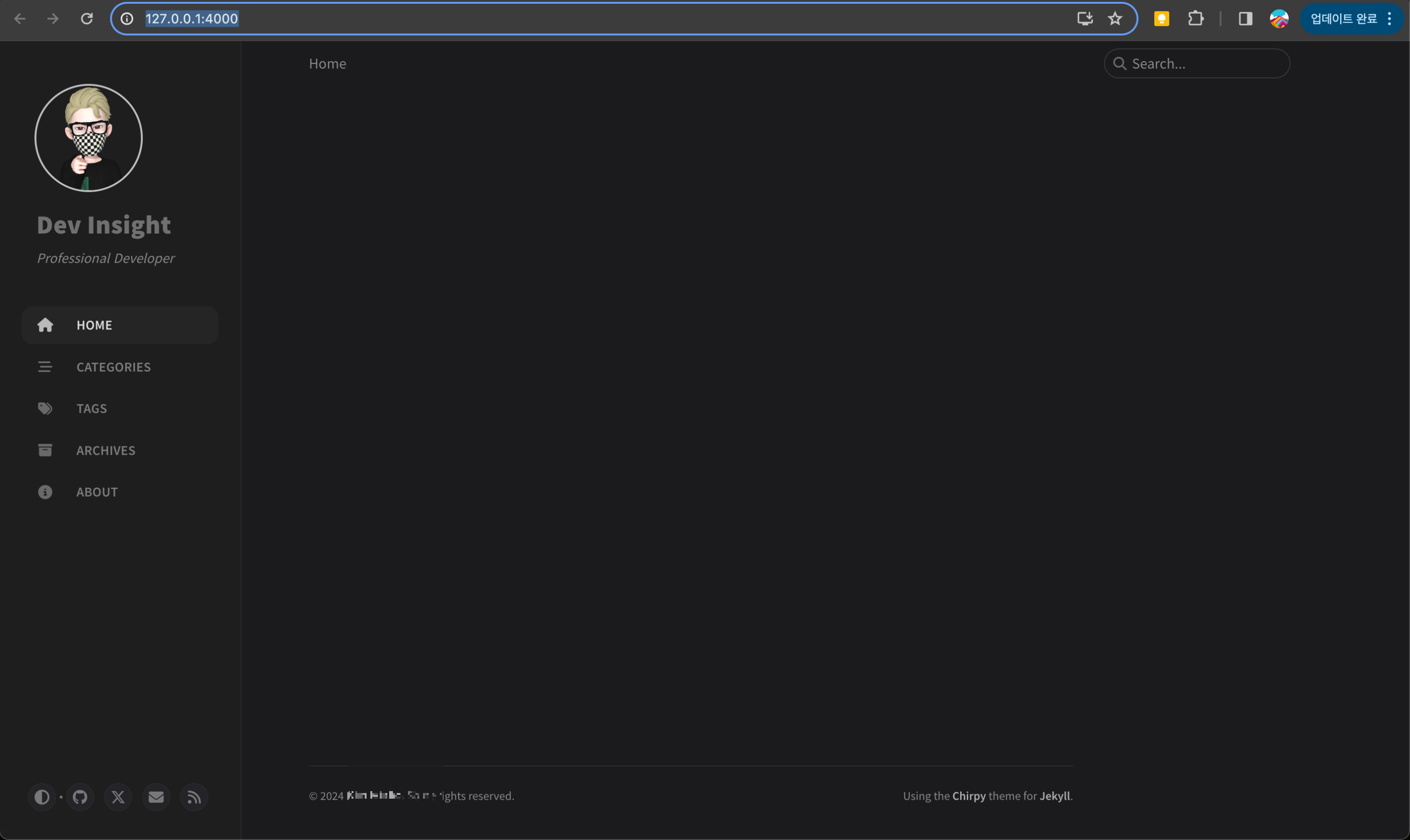Bookmark this page with the star
This screenshot has height=840, width=1410.
tap(1115, 19)
